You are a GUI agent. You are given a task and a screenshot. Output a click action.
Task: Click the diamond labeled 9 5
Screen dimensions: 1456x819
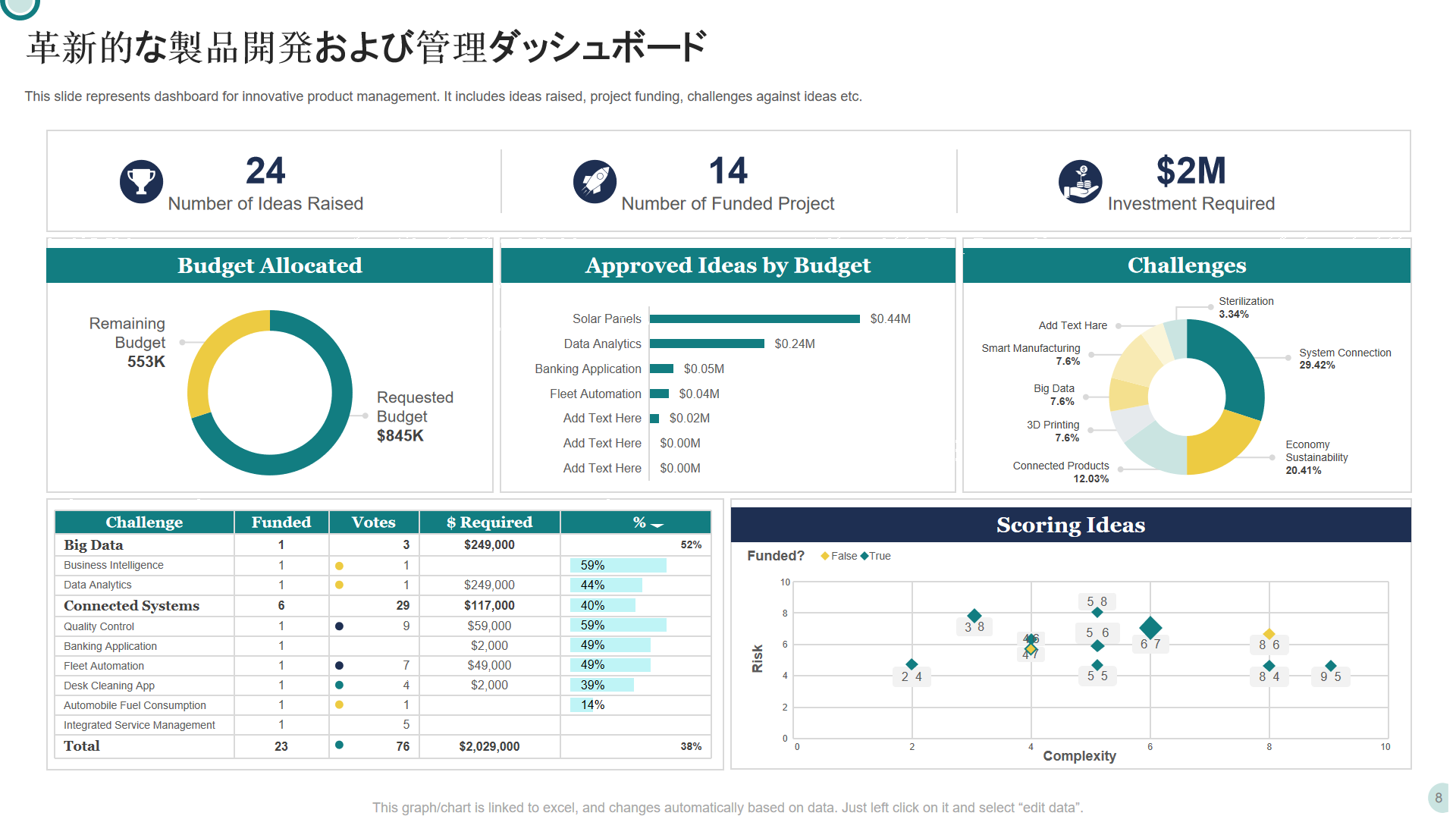[1330, 666]
